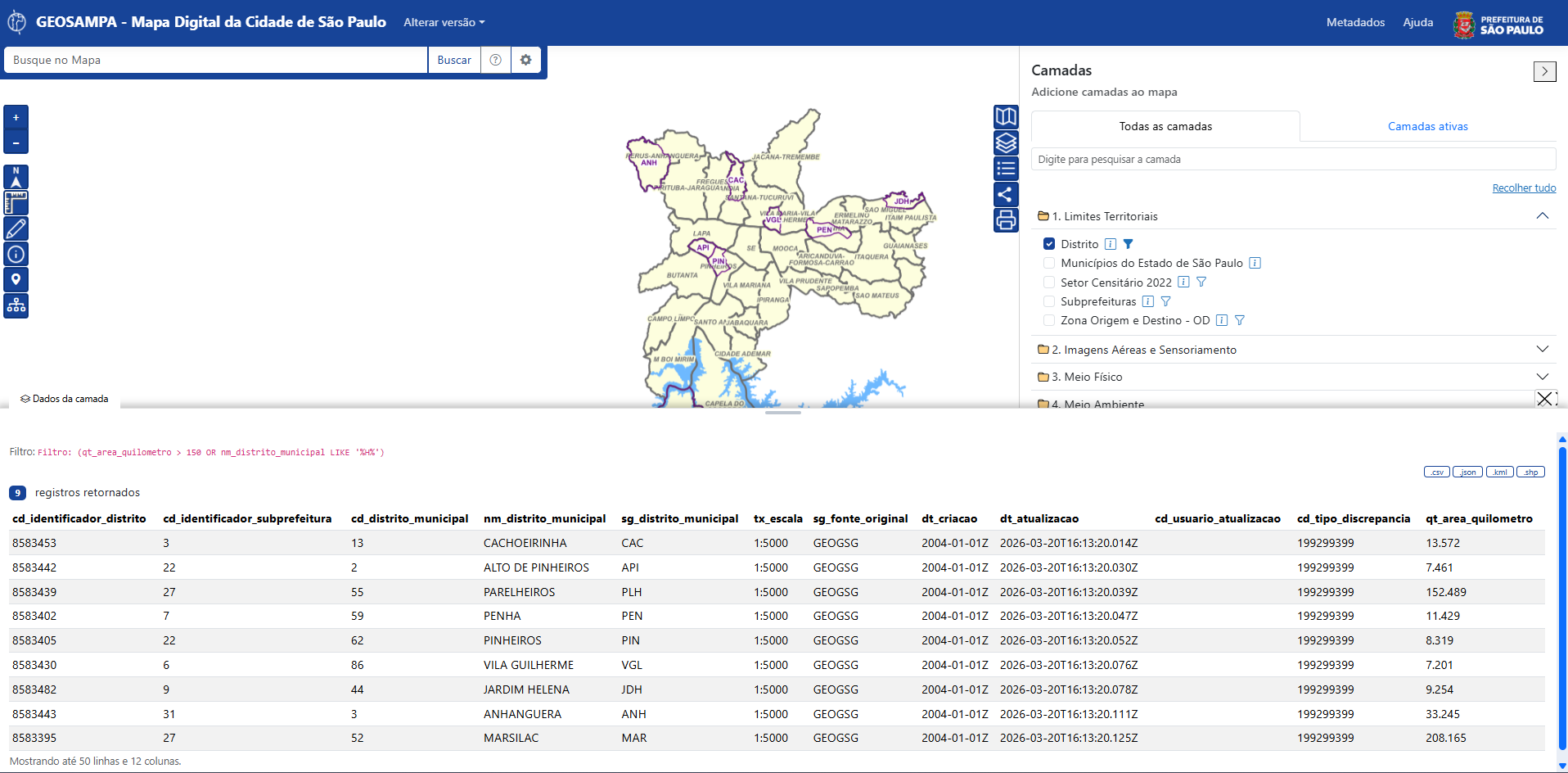Click the 208.165 area value
The image size is (1568, 773).
tap(1445, 738)
